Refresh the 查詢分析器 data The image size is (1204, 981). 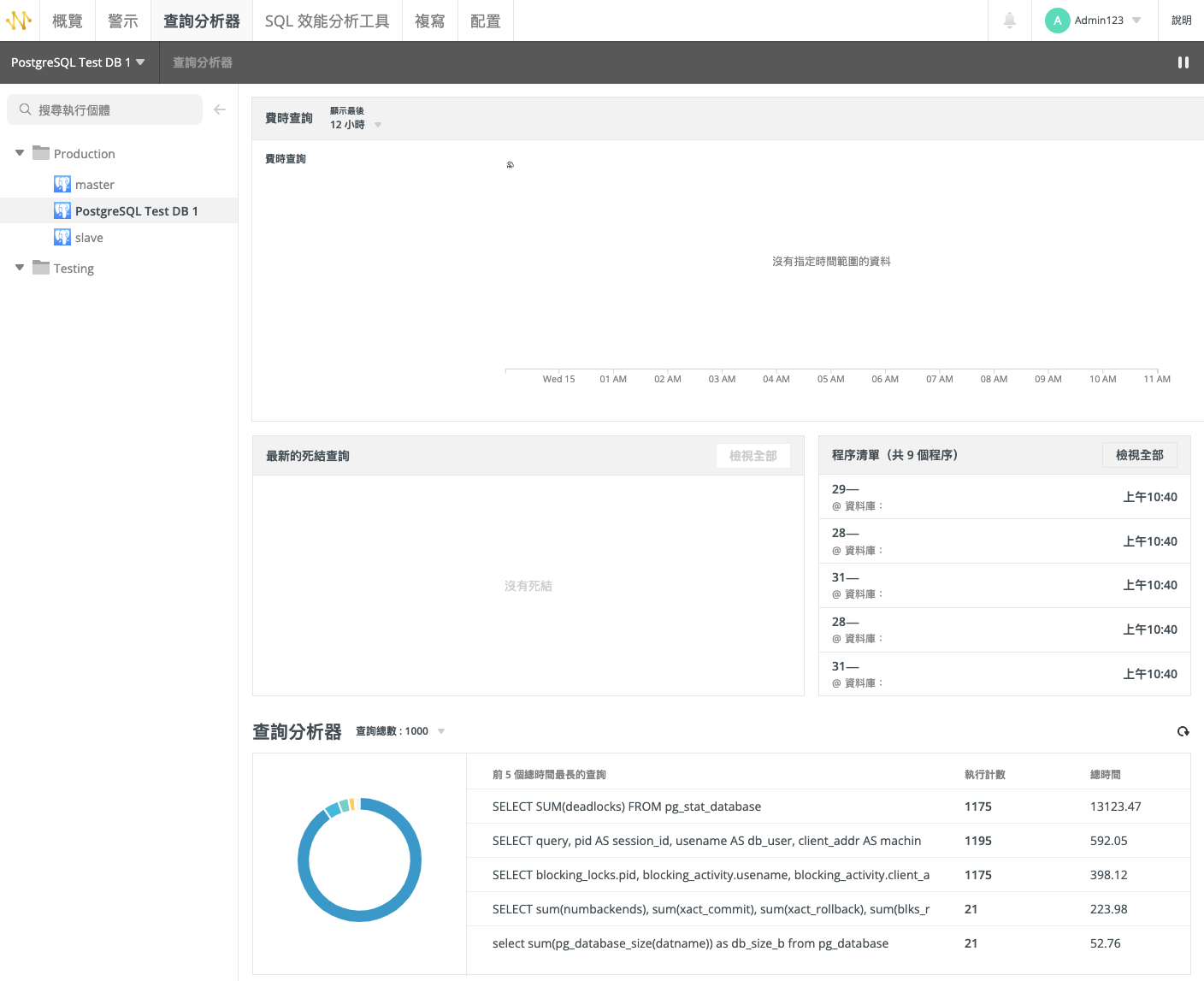(x=1183, y=731)
